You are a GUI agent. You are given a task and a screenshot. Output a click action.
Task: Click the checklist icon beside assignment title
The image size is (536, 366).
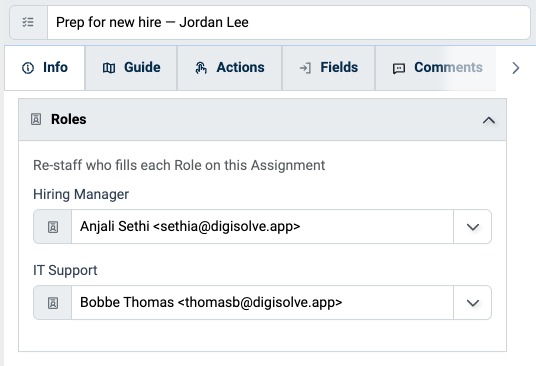(28, 23)
